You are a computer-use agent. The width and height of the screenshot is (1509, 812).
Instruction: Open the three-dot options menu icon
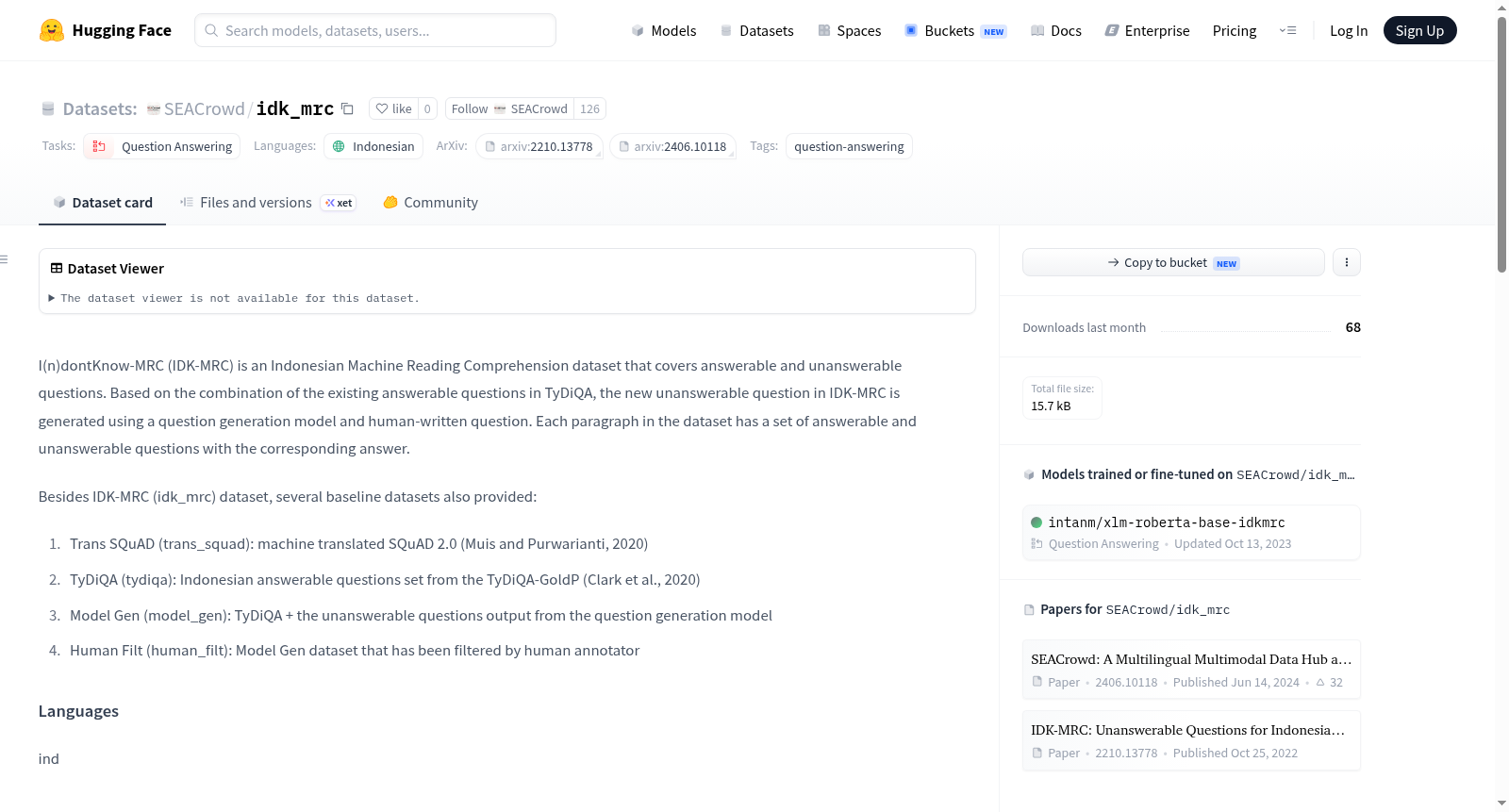[1347, 262]
